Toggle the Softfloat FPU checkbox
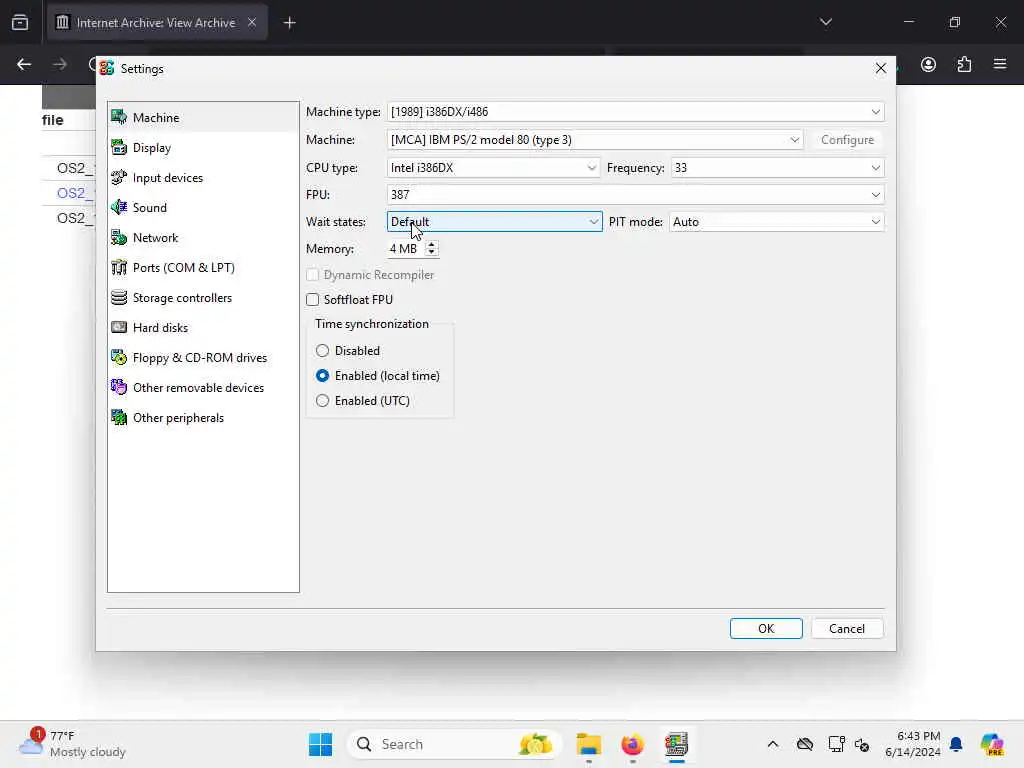The width and height of the screenshot is (1024, 768). [x=313, y=300]
